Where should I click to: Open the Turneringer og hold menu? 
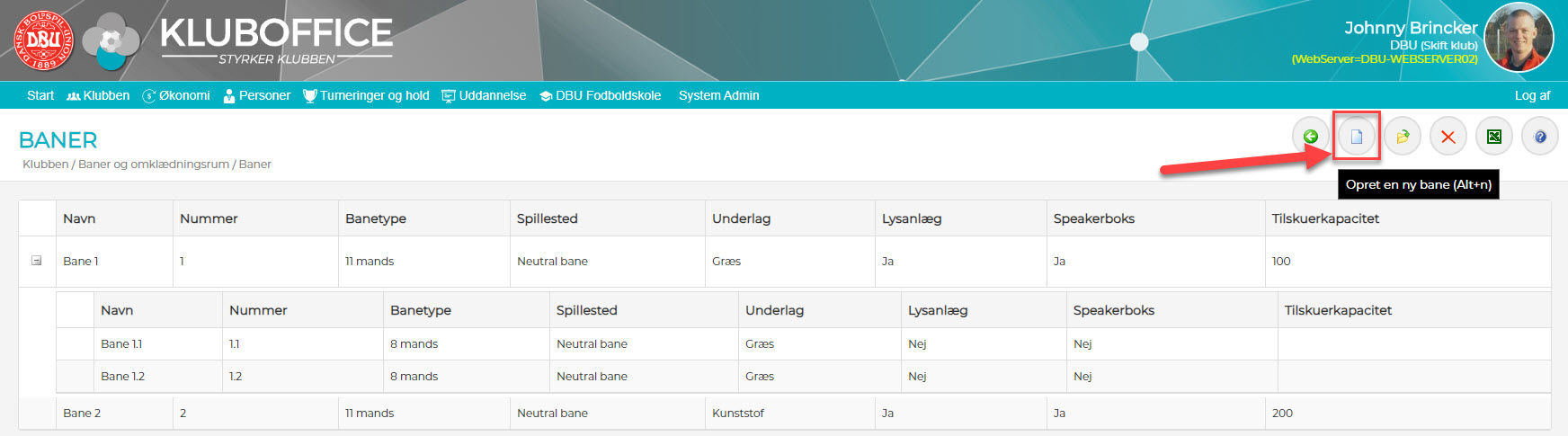tap(366, 95)
